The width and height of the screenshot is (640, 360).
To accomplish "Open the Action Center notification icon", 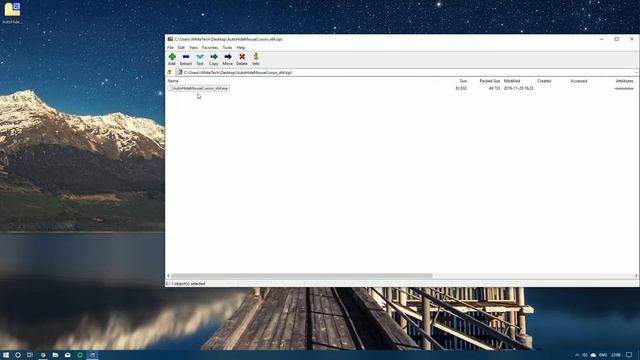I will tap(629, 355).
